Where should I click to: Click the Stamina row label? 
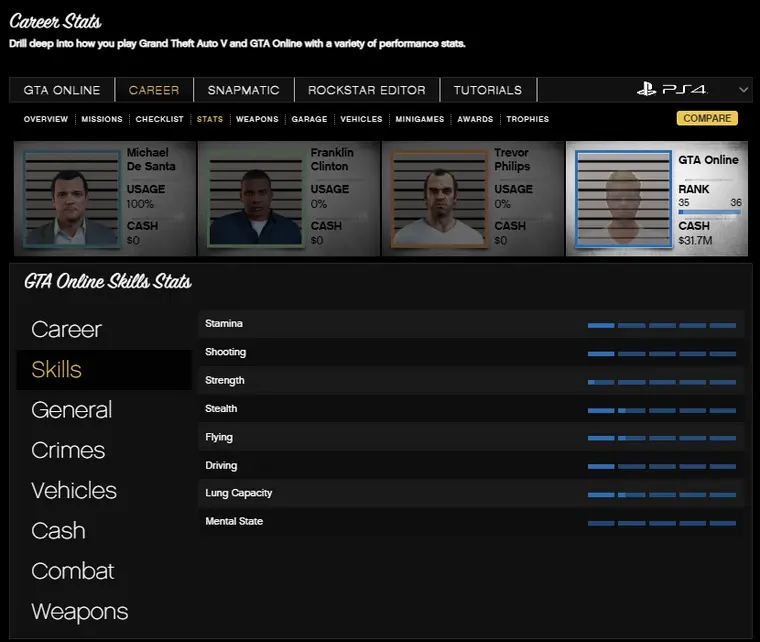(x=223, y=324)
